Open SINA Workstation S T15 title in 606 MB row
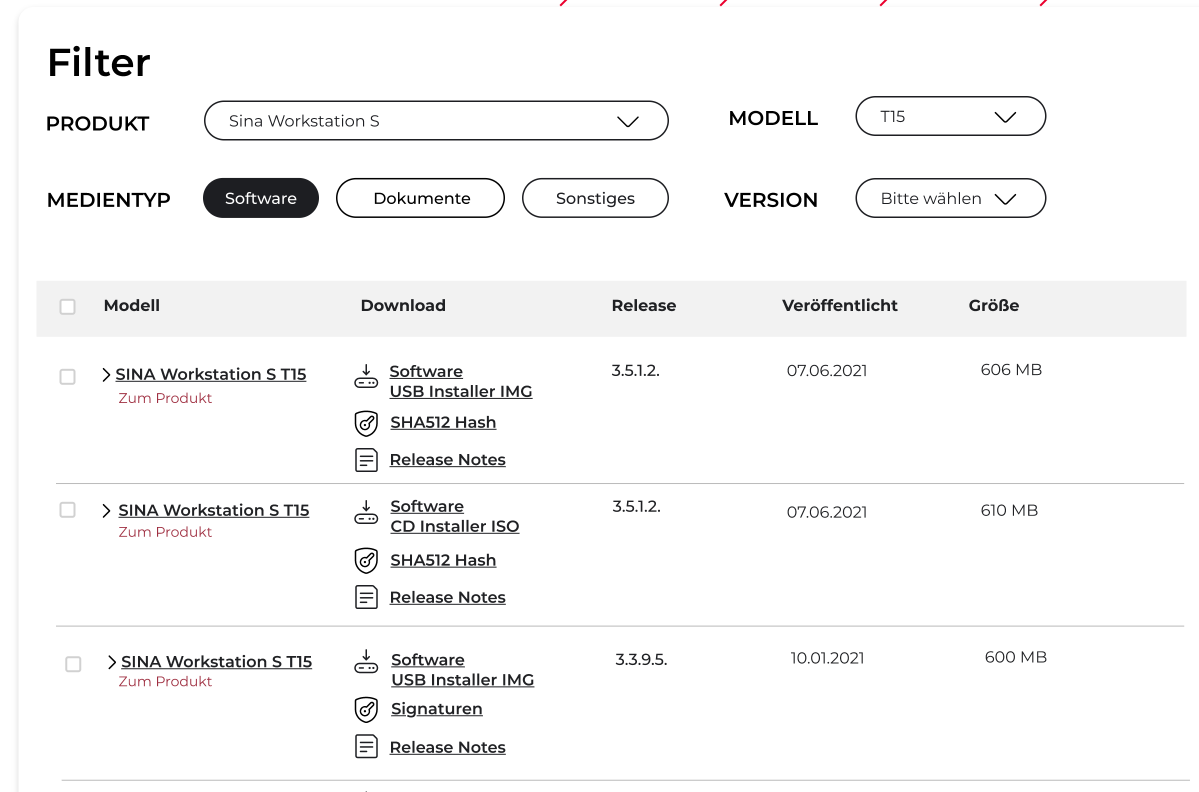Viewport: 1199px width, 792px height. (211, 375)
